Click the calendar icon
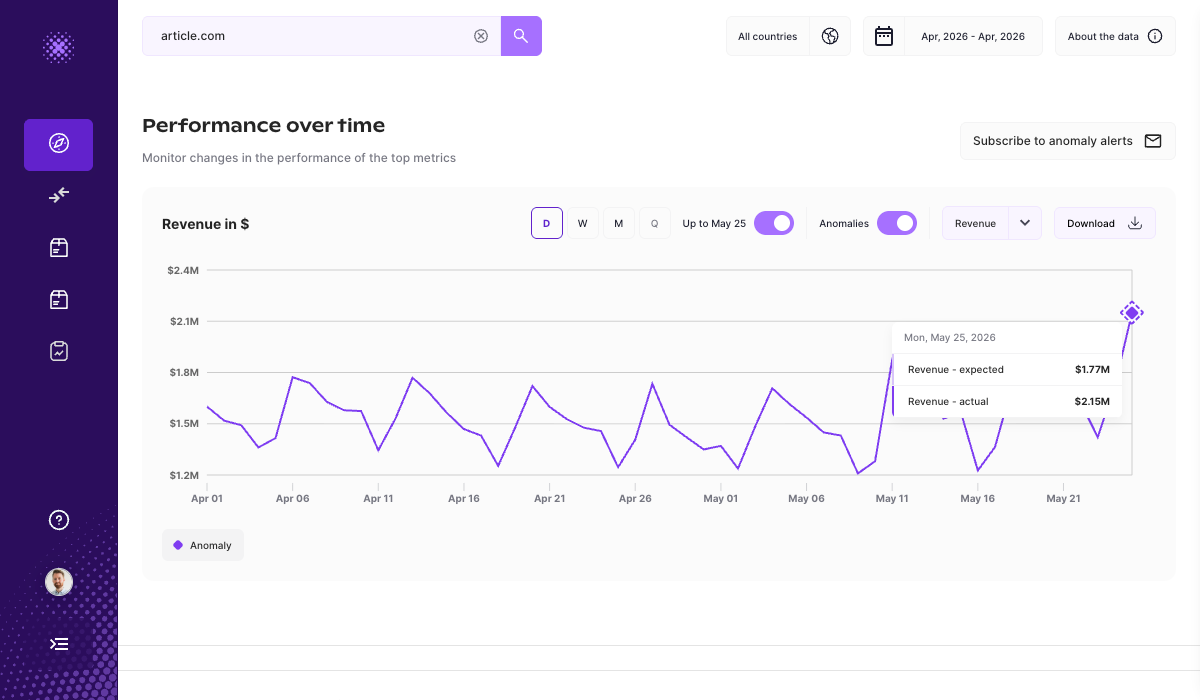The height and width of the screenshot is (700, 1200). (x=884, y=36)
